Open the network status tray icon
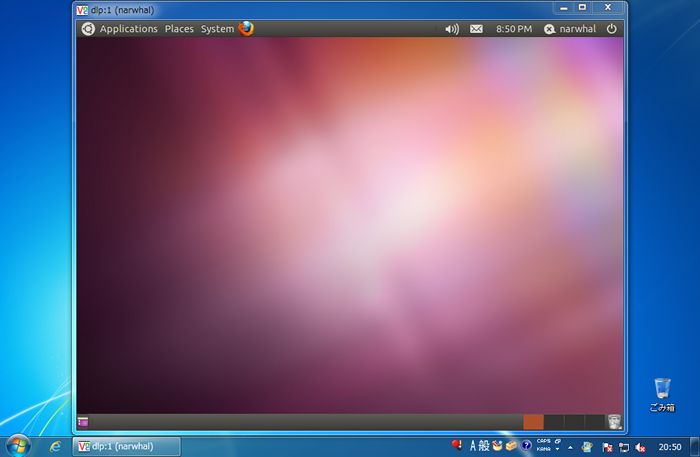The image size is (700, 457). click(624, 447)
